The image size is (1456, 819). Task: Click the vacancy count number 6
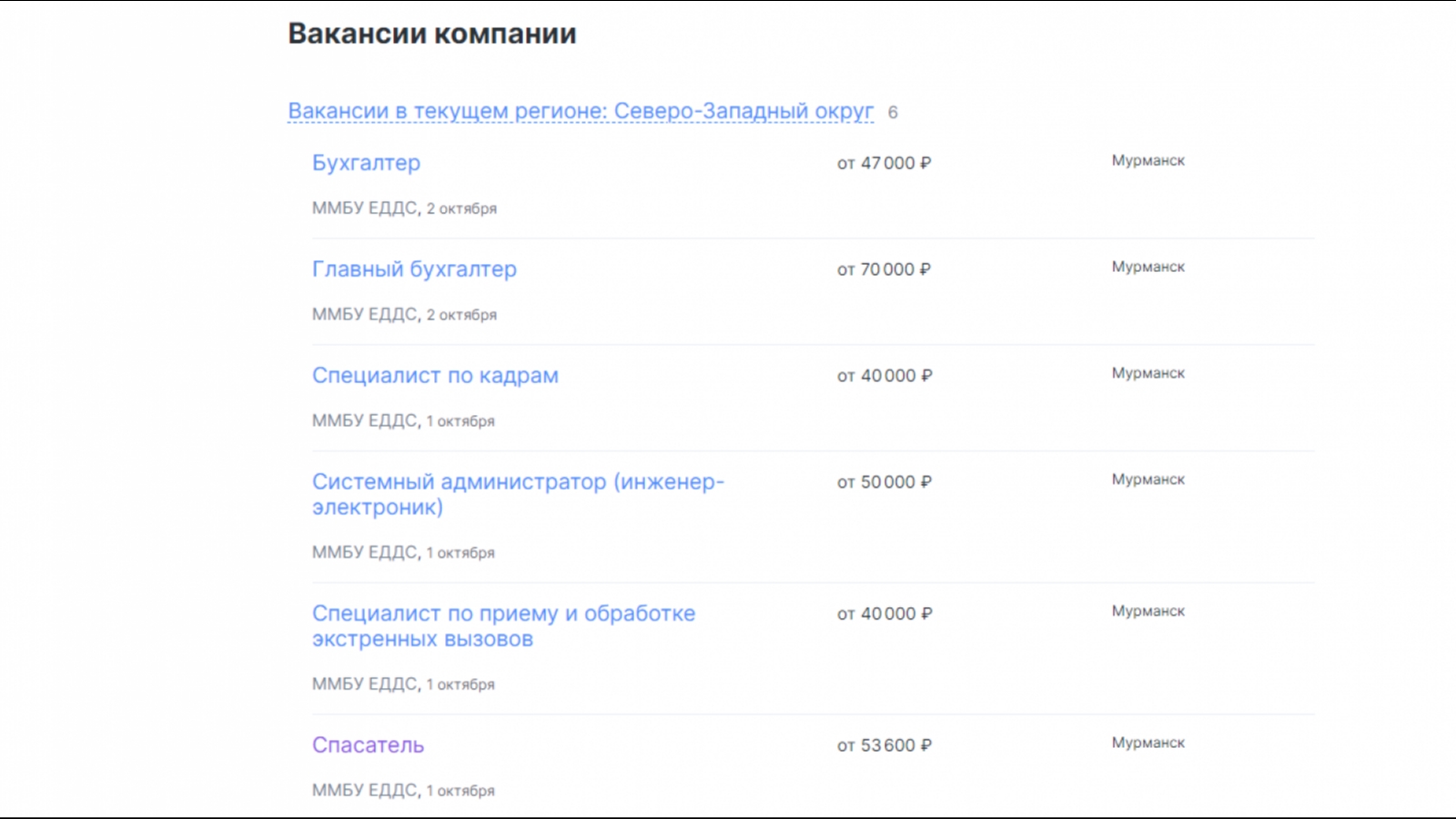[893, 112]
